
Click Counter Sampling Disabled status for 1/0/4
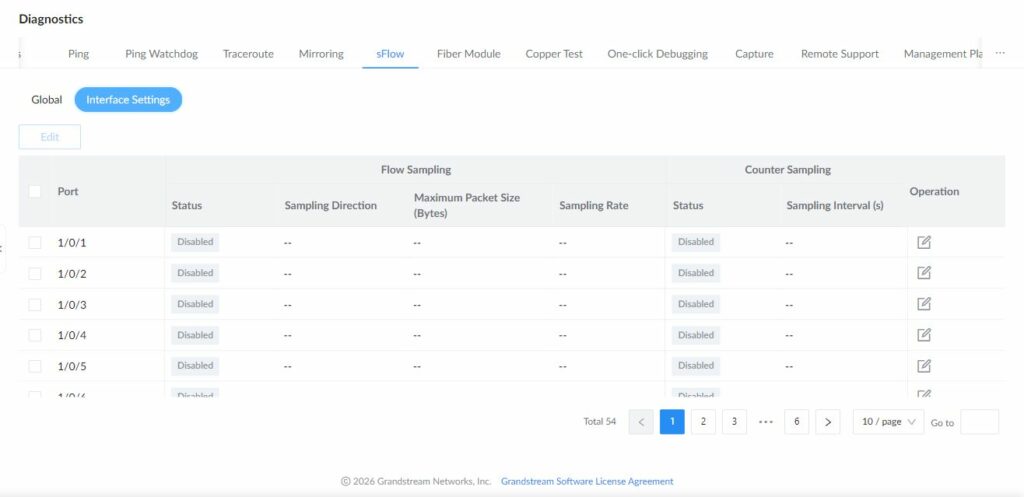(x=696, y=335)
